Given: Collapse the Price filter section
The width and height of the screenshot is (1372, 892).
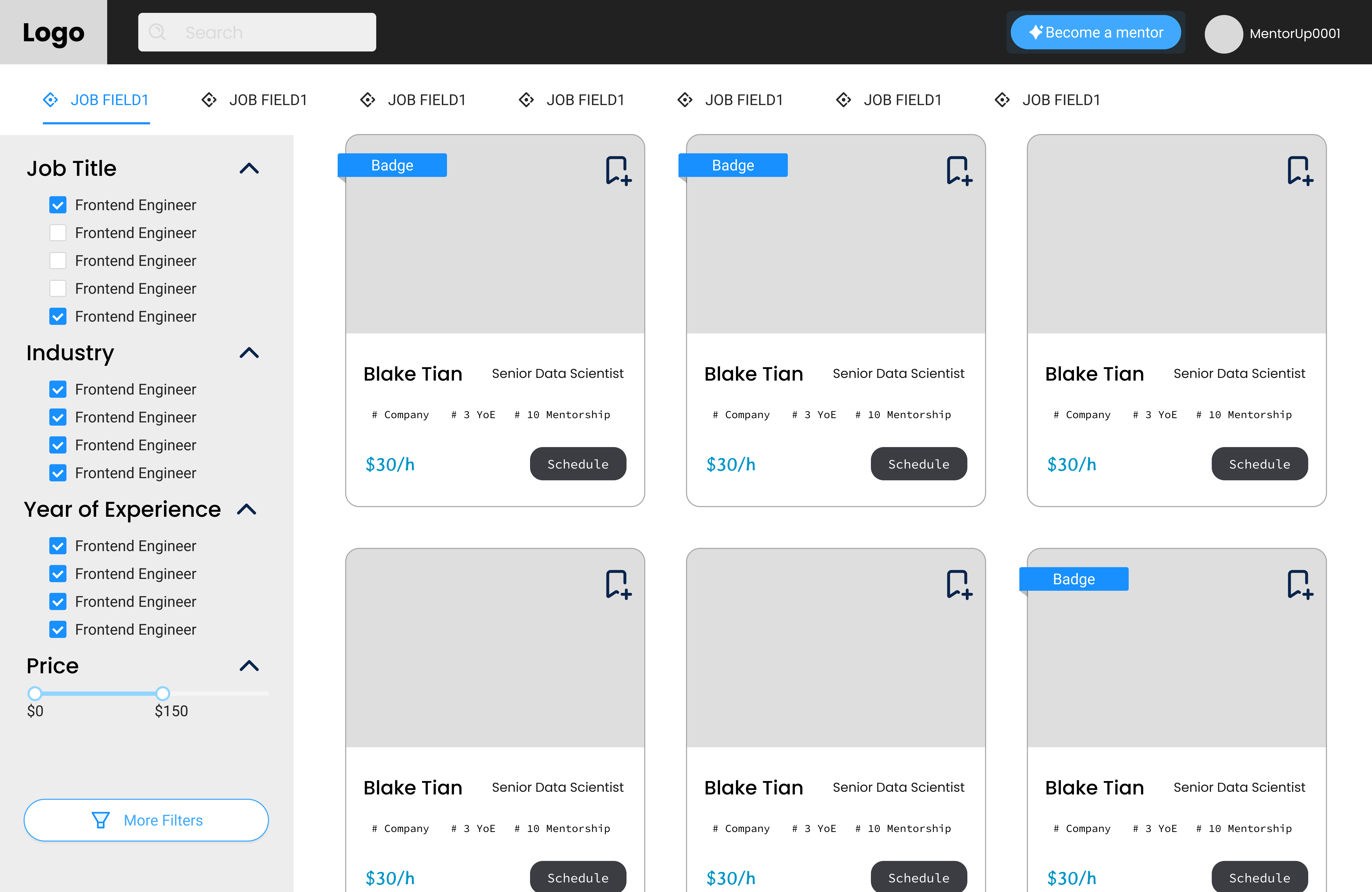Looking at the screenshot, I should tap(249, 666).
